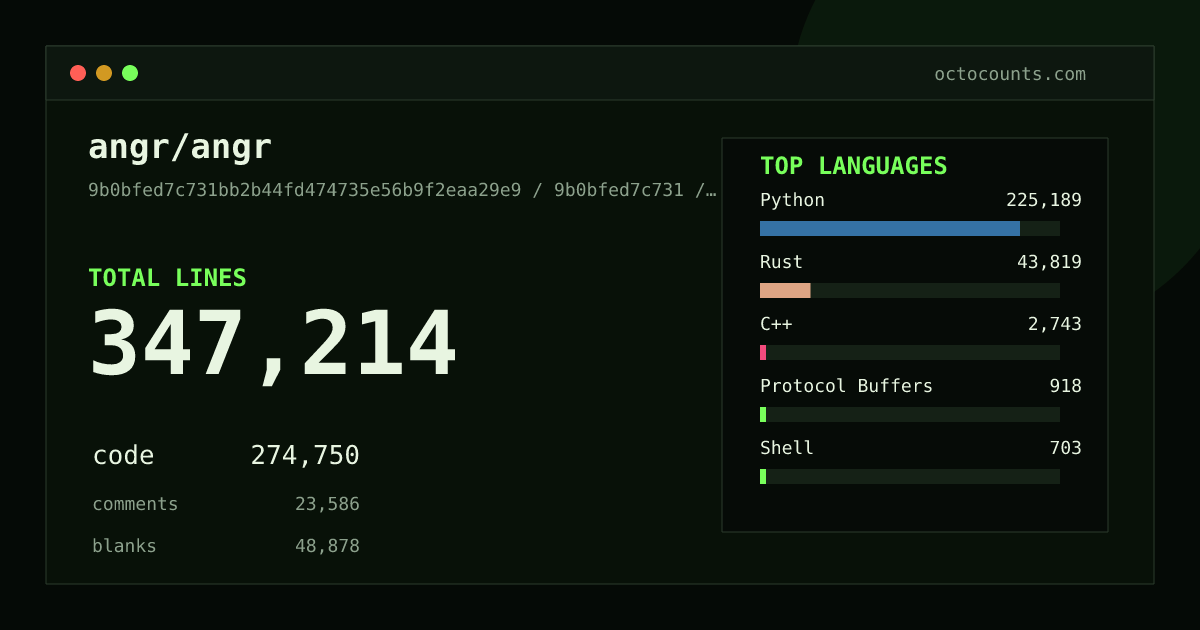Select the comments value 23,586
This screenshot has height=630, width=1200.
(327, 504)
